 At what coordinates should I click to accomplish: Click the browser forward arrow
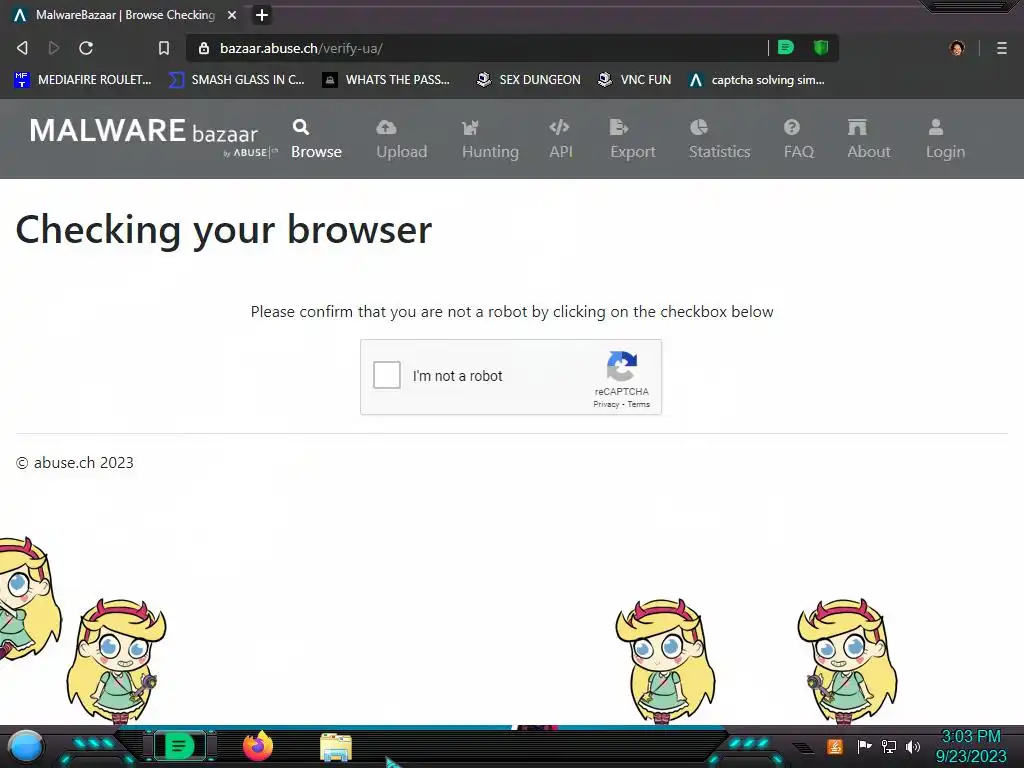(x=54, y=48)
